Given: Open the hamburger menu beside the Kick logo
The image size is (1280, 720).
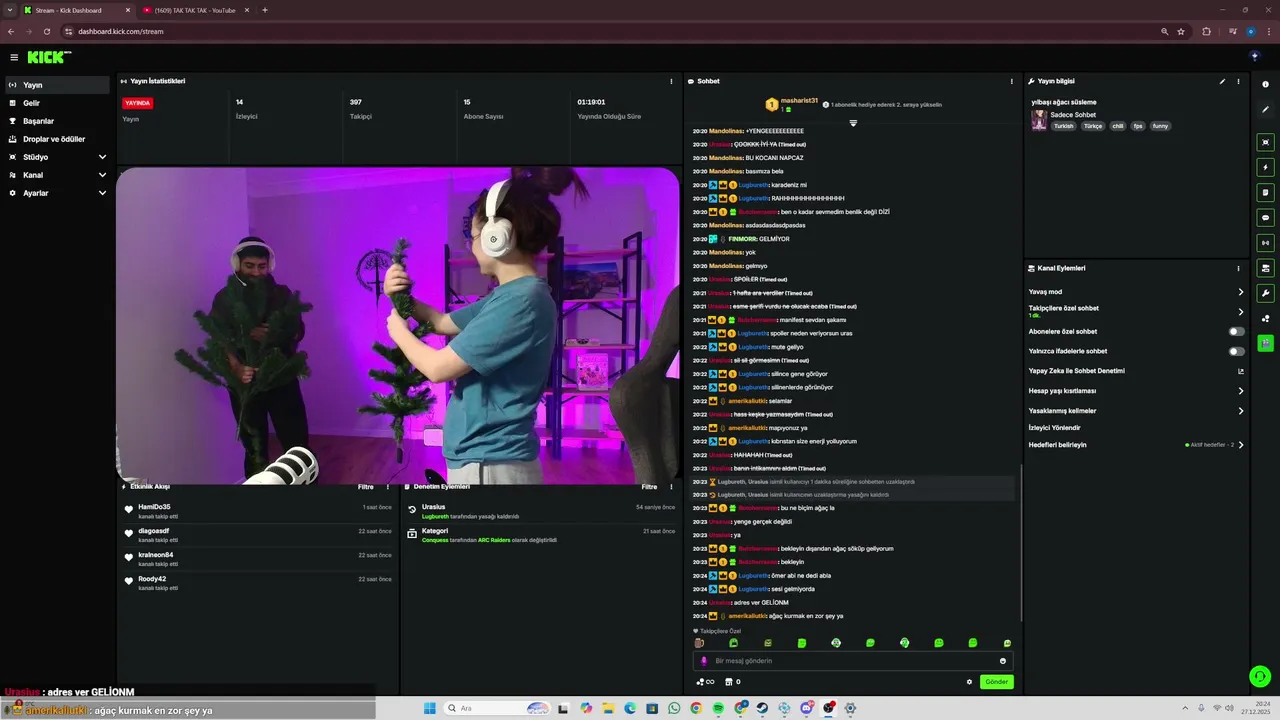Looking at the screenshot, I should [14, 57].
